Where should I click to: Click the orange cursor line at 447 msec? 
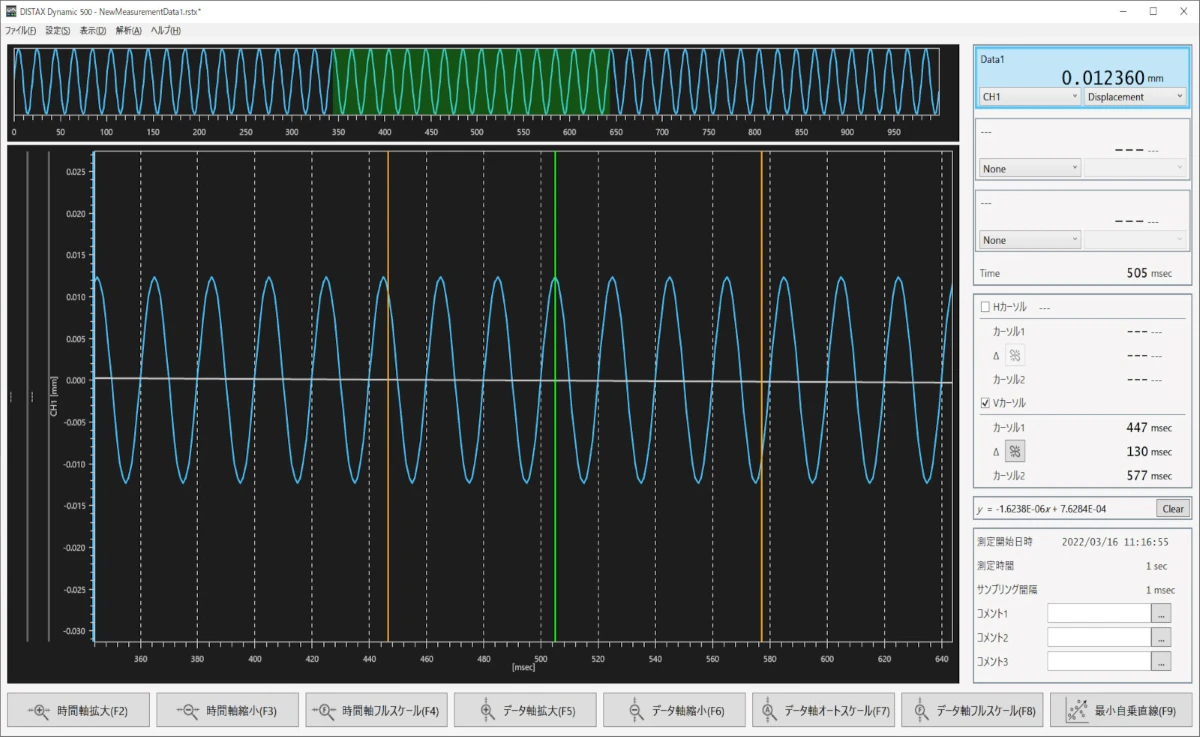coord(388,396)
